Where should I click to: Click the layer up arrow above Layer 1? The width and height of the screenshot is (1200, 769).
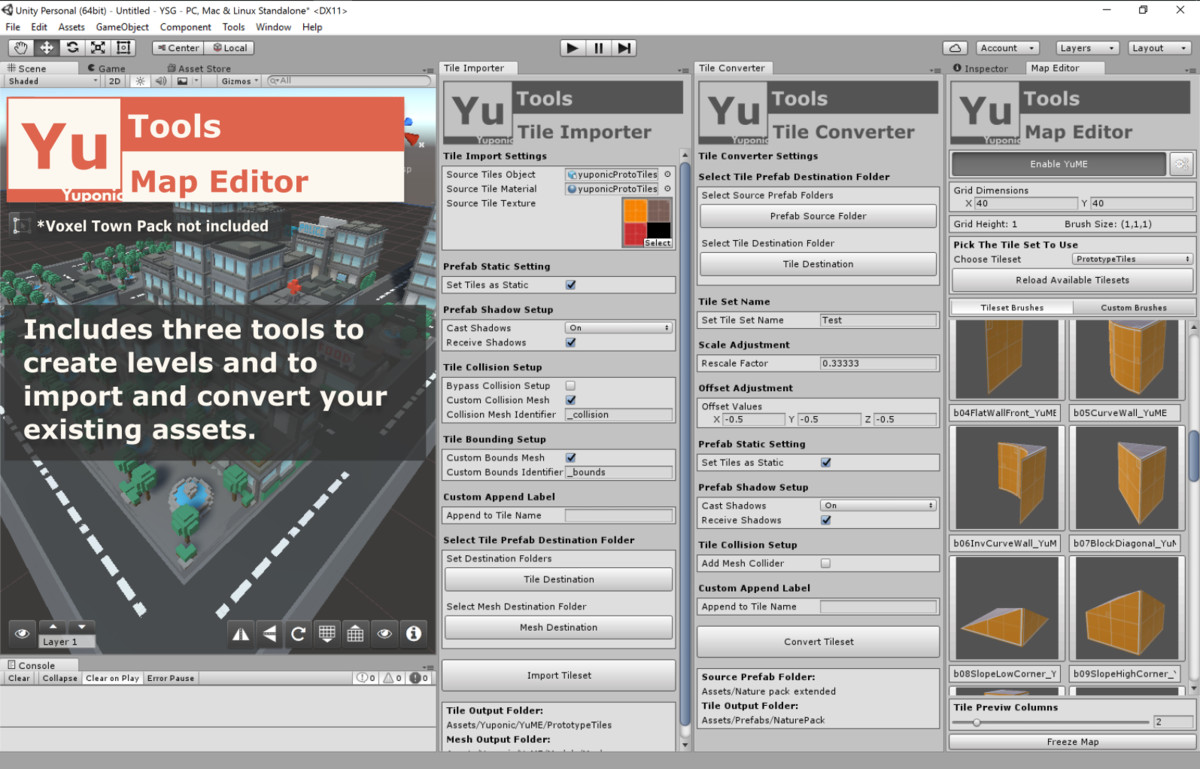(53, 627)
